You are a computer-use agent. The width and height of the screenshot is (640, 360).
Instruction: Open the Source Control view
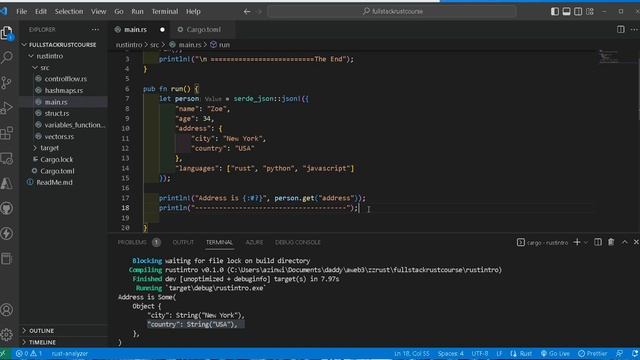coord(7,83)
